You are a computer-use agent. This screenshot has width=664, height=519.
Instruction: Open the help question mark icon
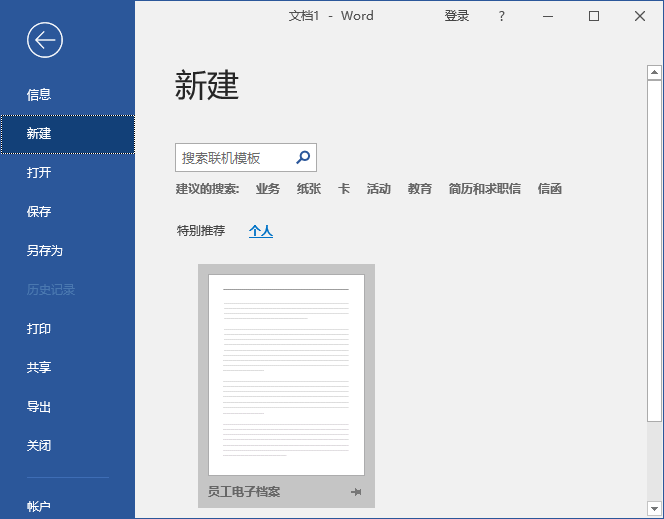502,16
